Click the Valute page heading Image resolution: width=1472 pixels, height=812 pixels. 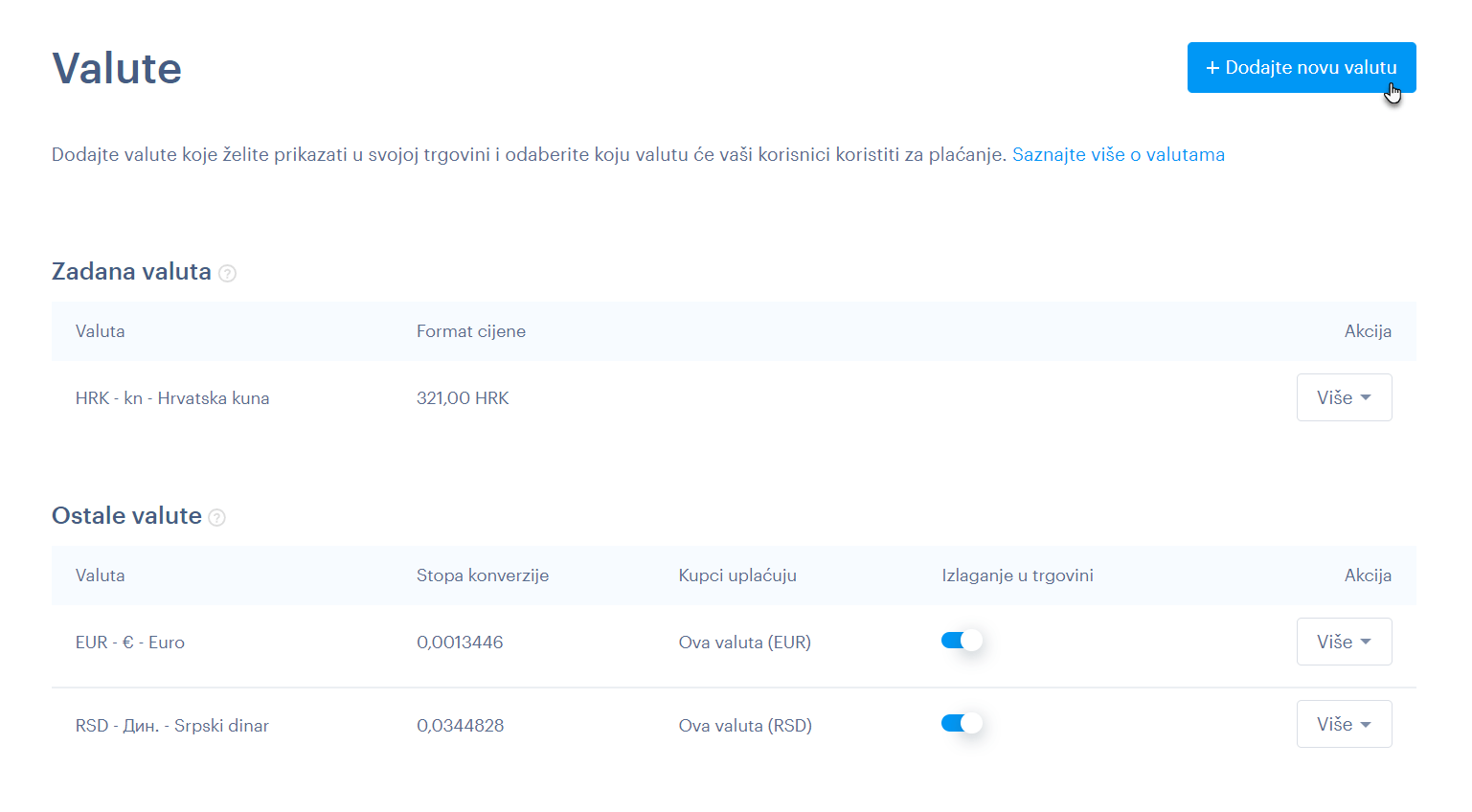[117, 68]
